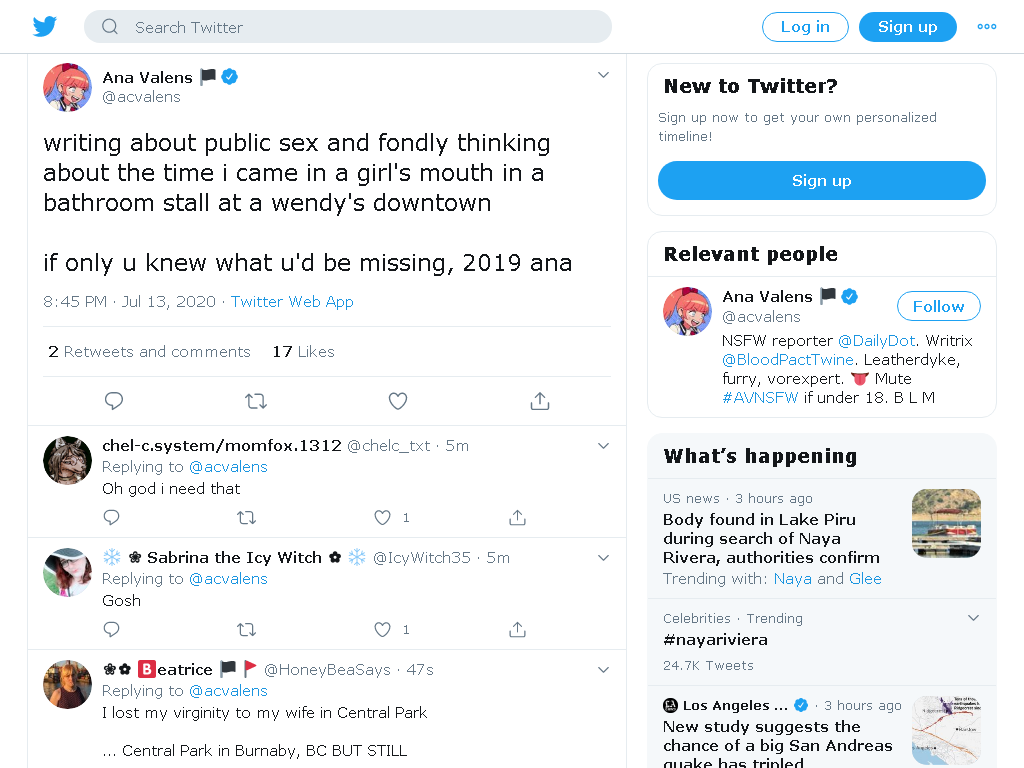Reply to Ana Valens' main tweet
Viewport: 1024px width, 768px height.
coord(114,401)
